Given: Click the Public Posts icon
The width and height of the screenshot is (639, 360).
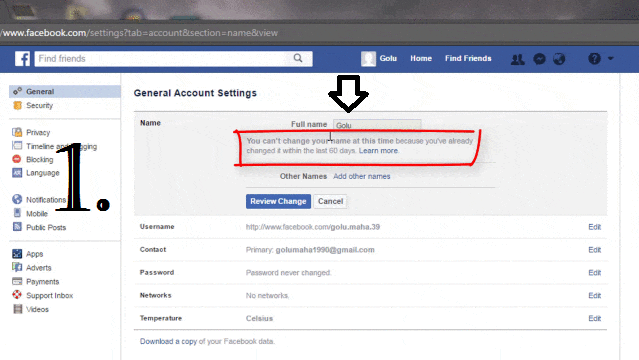Looking at the screenshot, I should [17, 227].
